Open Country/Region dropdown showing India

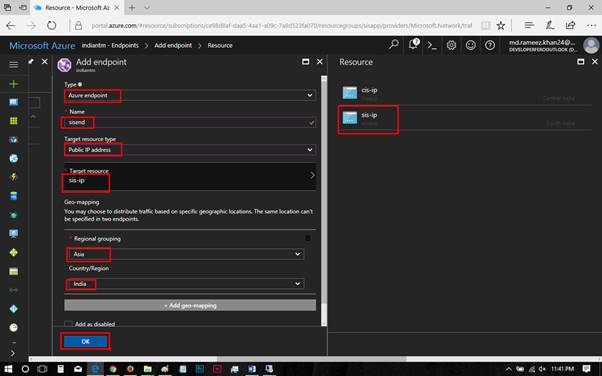(186, 284)
